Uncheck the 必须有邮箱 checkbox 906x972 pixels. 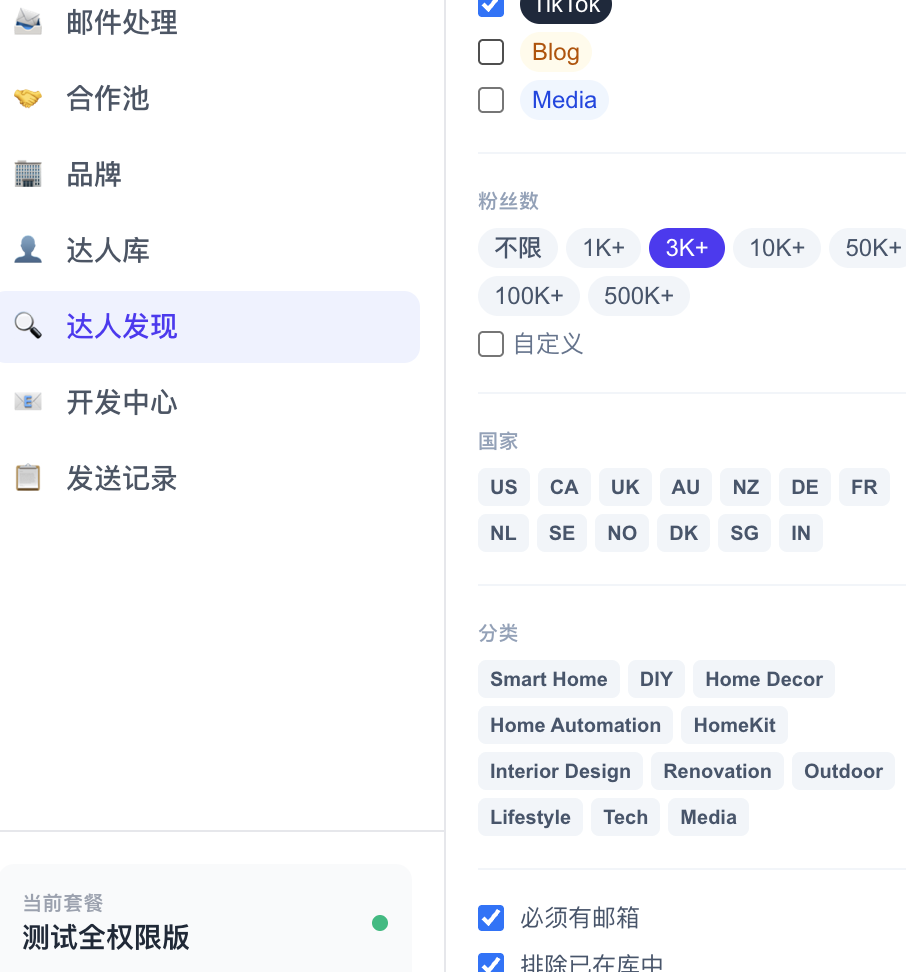coord(491,918)
